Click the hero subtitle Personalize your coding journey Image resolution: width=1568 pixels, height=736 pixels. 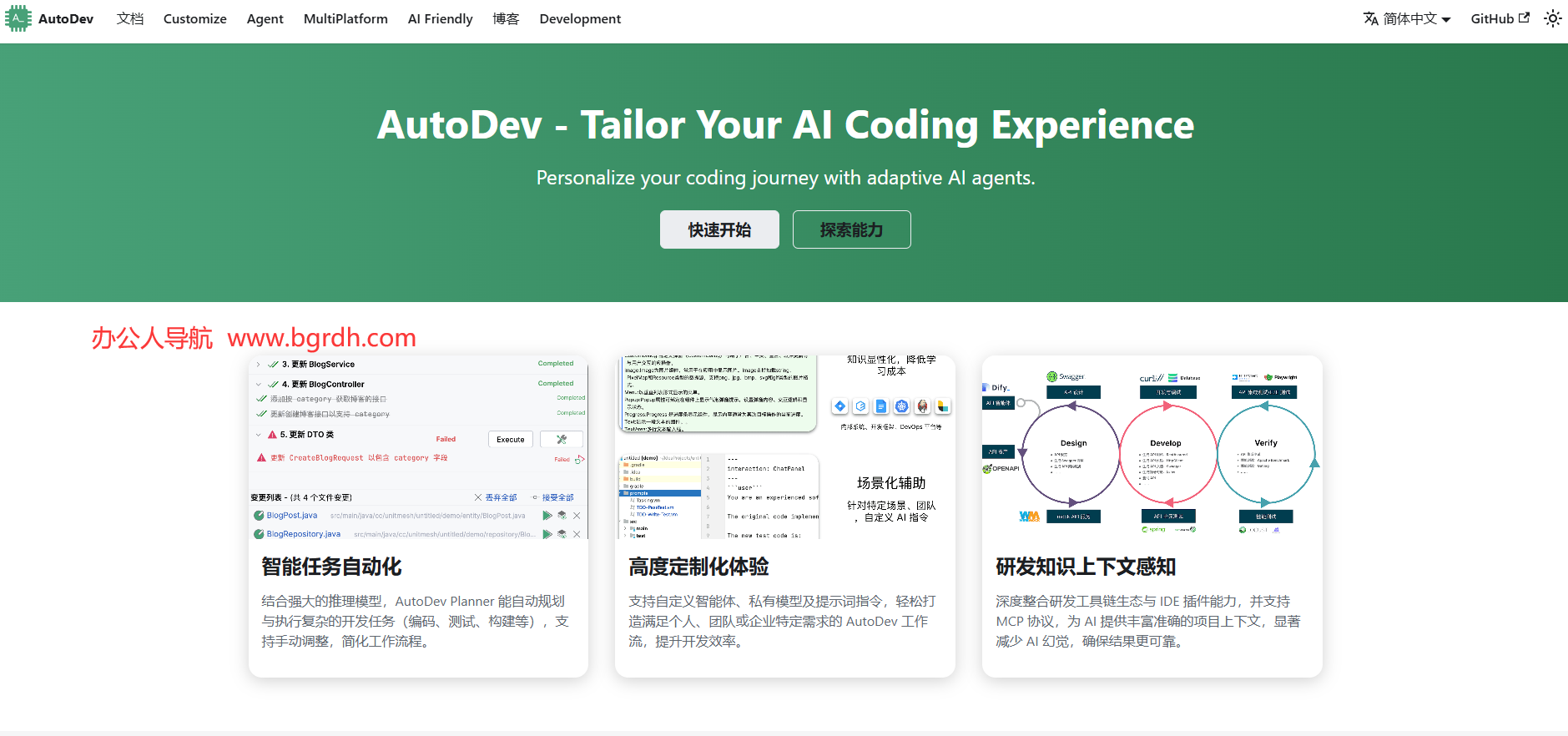click(x=785, y=178)
